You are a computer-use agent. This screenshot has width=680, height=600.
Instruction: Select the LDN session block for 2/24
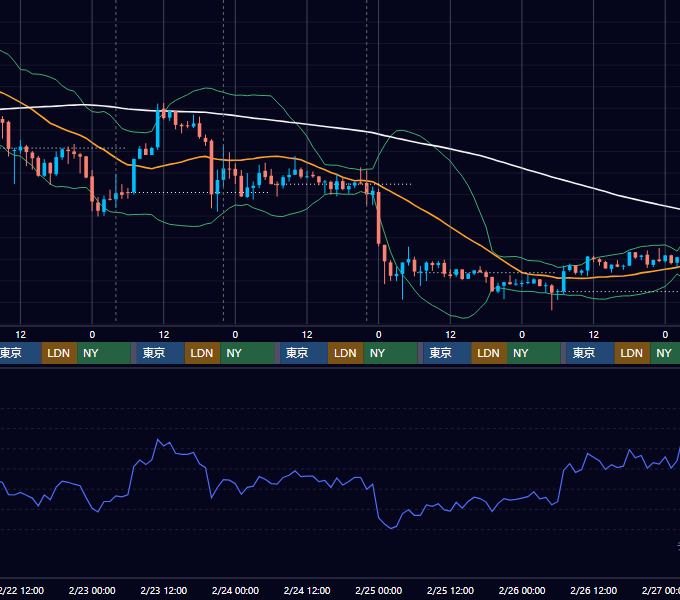pos(346,353)
